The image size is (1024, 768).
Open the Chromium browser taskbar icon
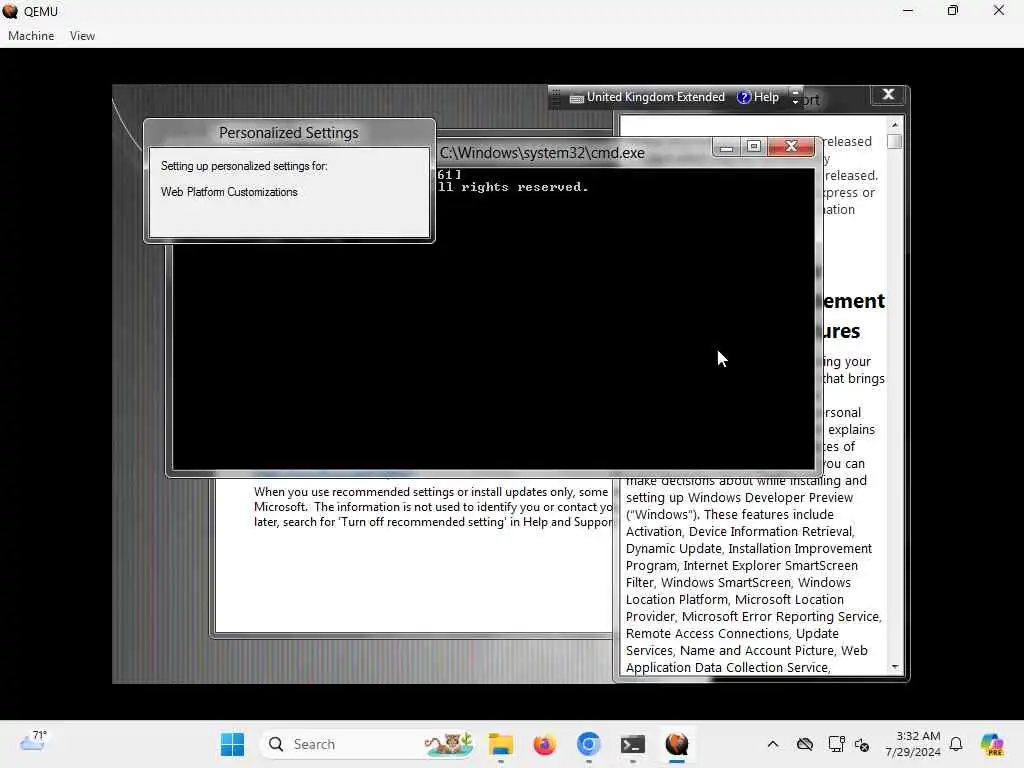tap(588, 744)
